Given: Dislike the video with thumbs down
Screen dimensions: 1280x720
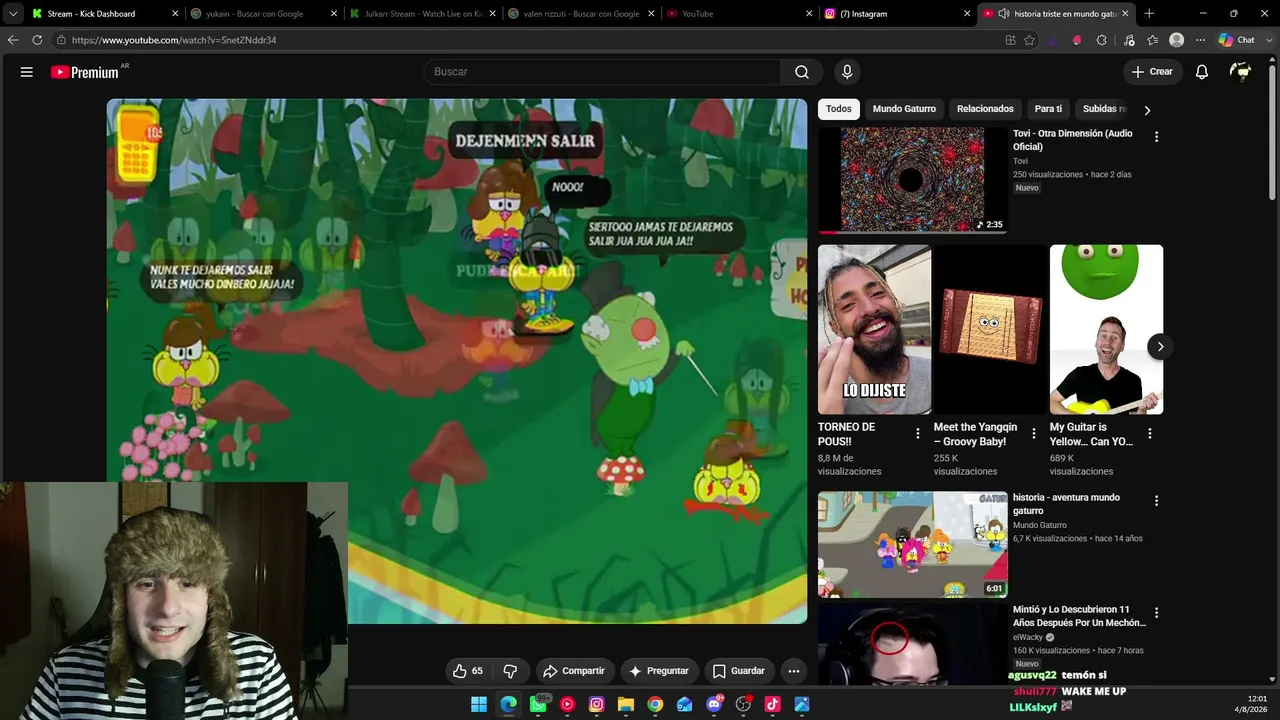Looking at the screenshot, I should tap(510, 671).
